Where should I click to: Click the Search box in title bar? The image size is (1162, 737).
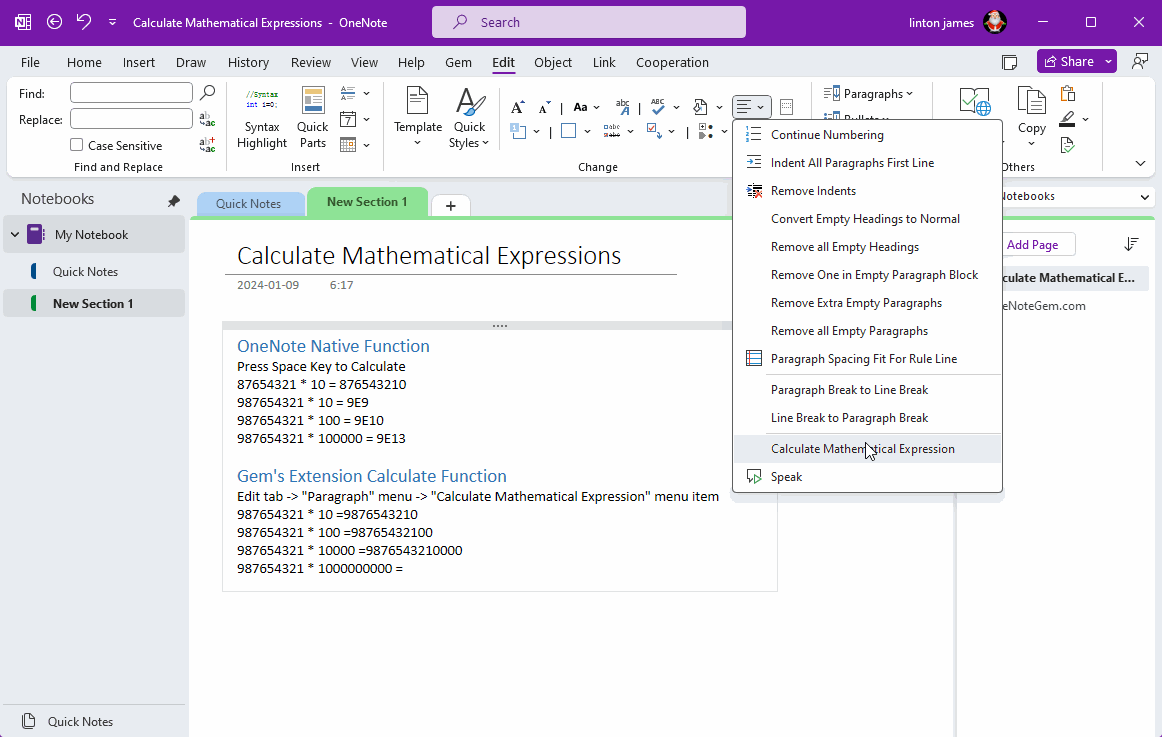point(588,22)
